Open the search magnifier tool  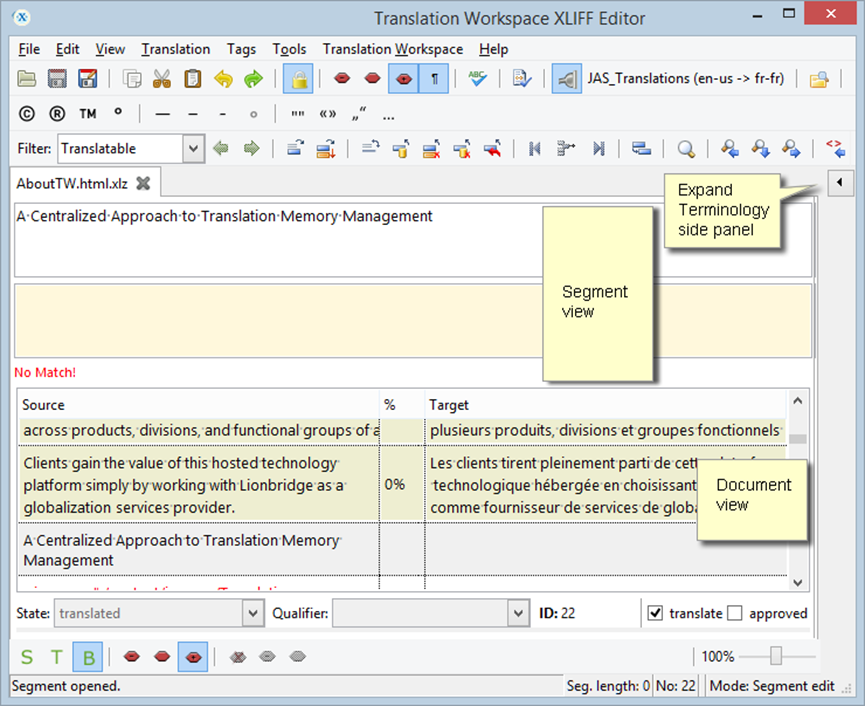tap(685, 148)
